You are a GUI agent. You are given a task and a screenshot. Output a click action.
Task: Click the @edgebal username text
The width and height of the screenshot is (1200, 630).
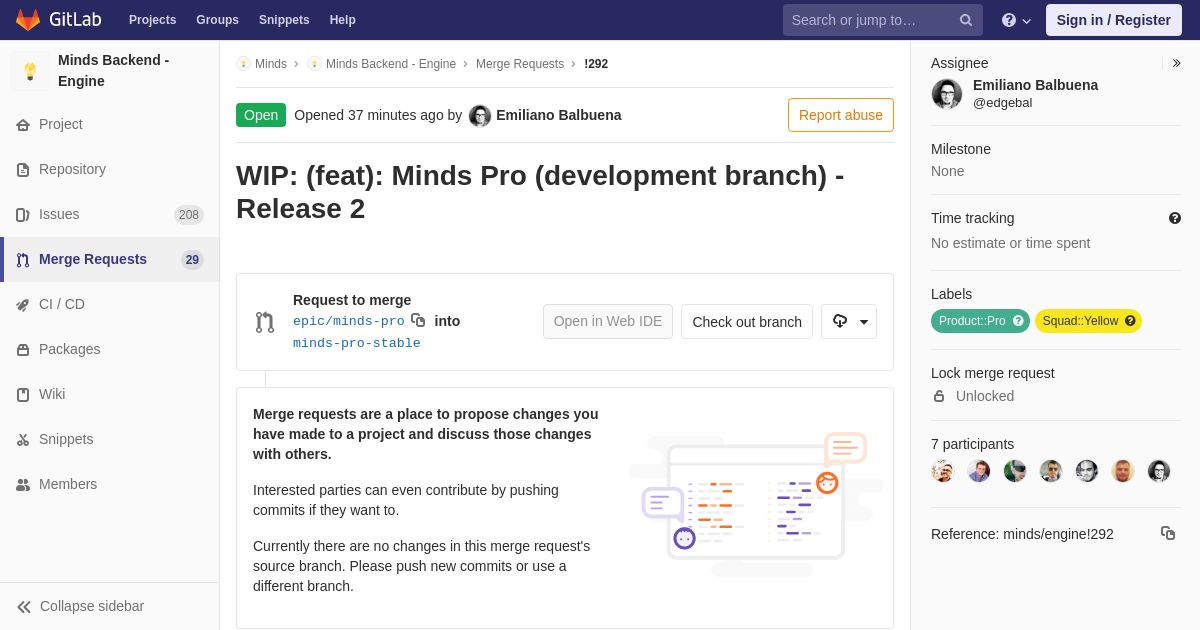[x=1003, y=103]
